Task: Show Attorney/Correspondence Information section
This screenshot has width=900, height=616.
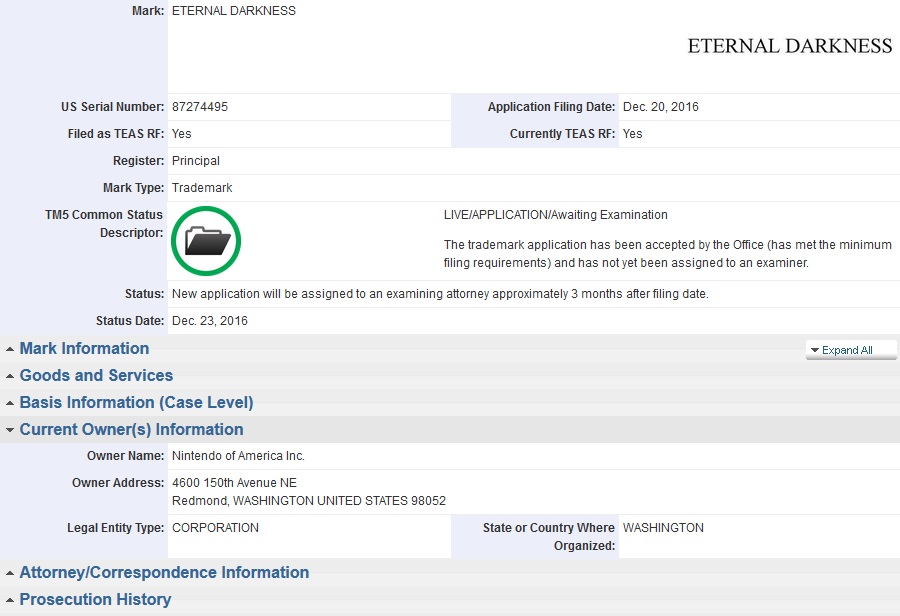Action: [x=164, y=573]
